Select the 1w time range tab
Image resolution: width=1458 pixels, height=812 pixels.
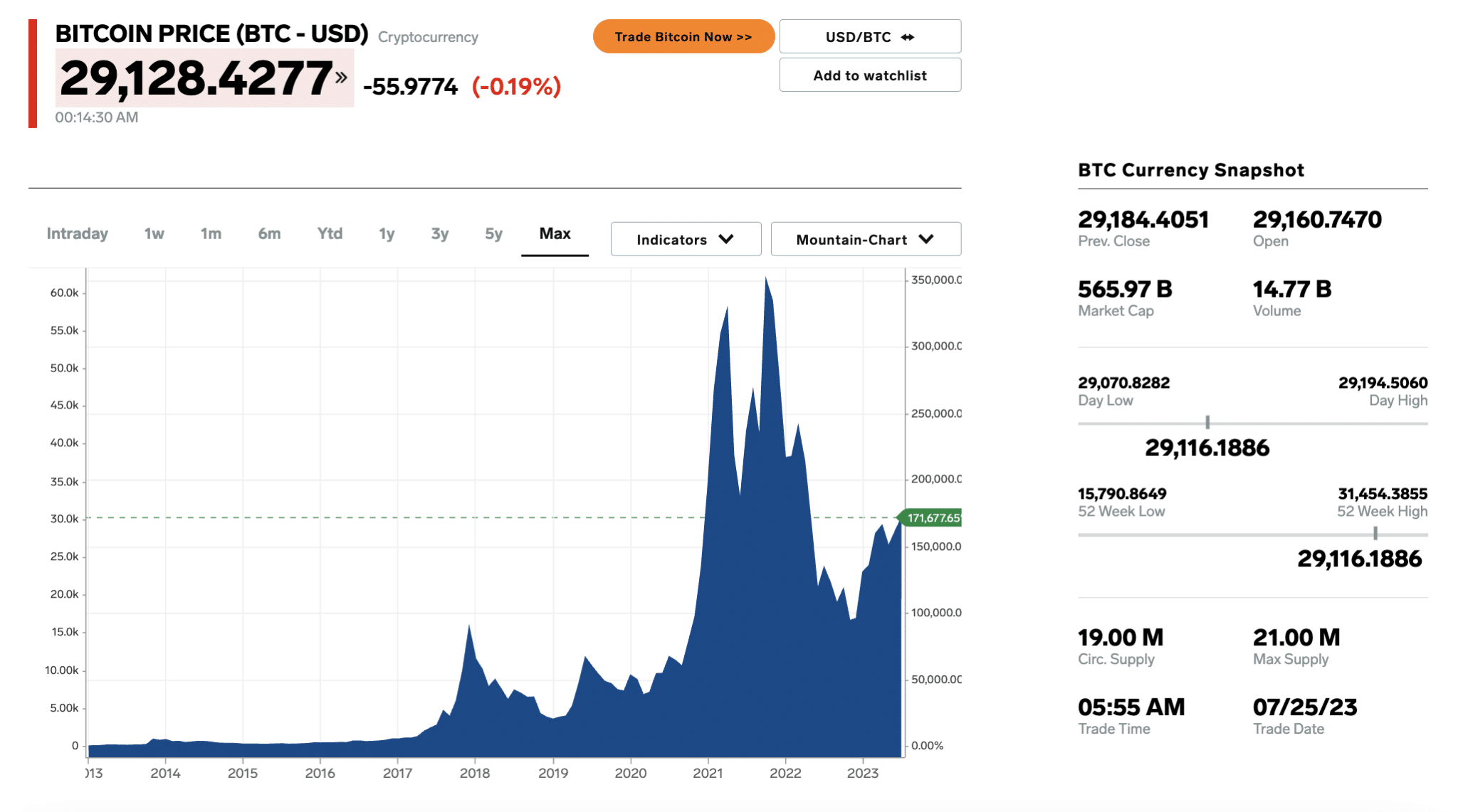pyautogui.click(x=154, y=233)
